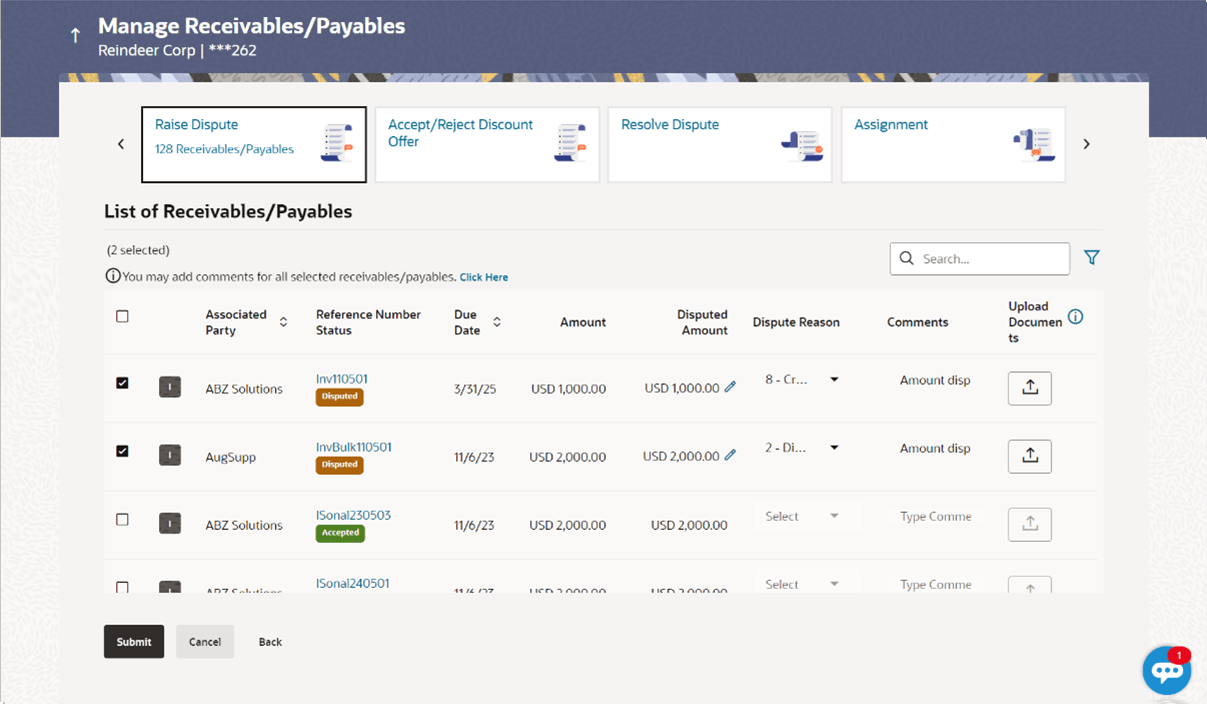Open the Click Here comments link
This screenshot has height=704, width=1207.
point(484,277)
